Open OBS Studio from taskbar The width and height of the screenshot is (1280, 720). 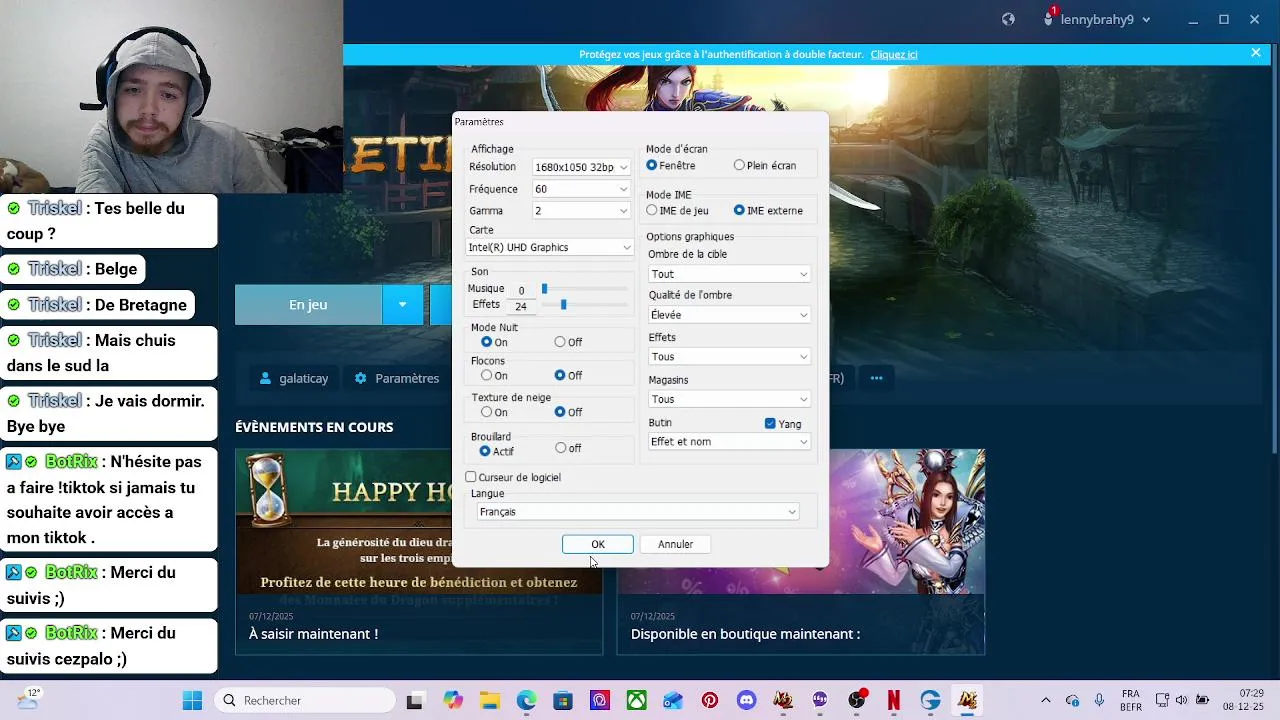(857, 700)
